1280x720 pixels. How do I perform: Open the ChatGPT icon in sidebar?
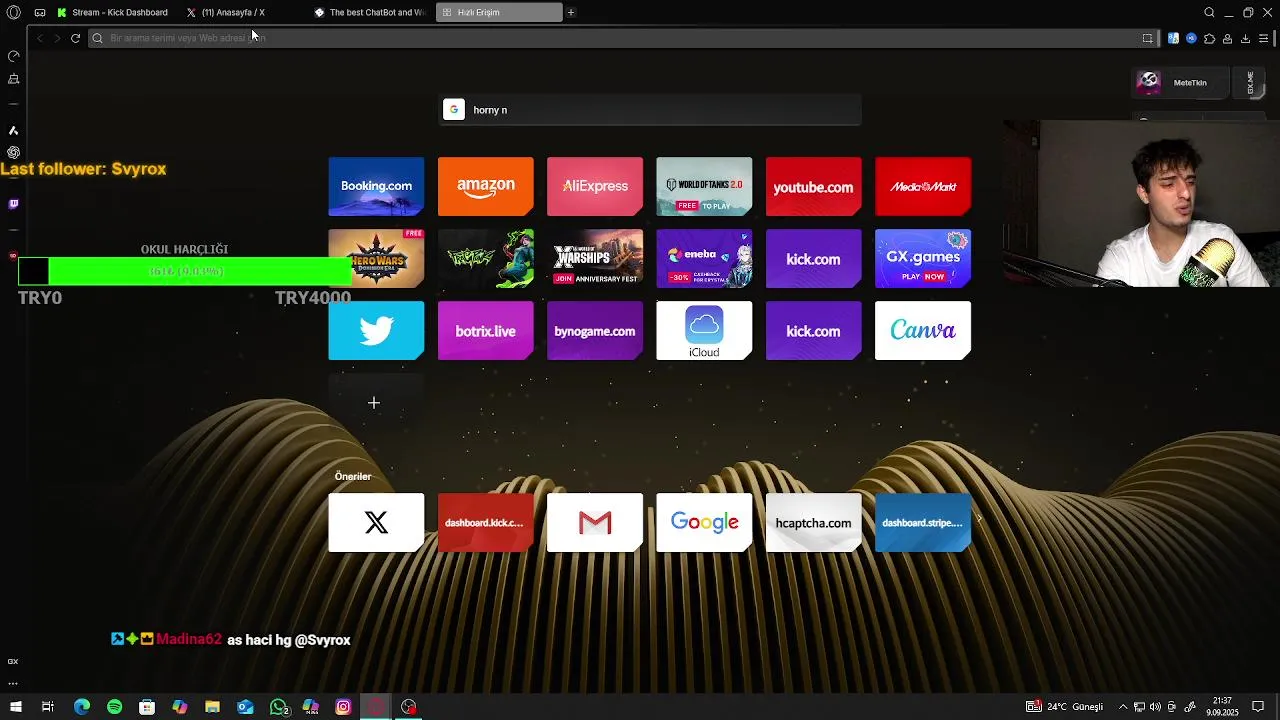13,152
